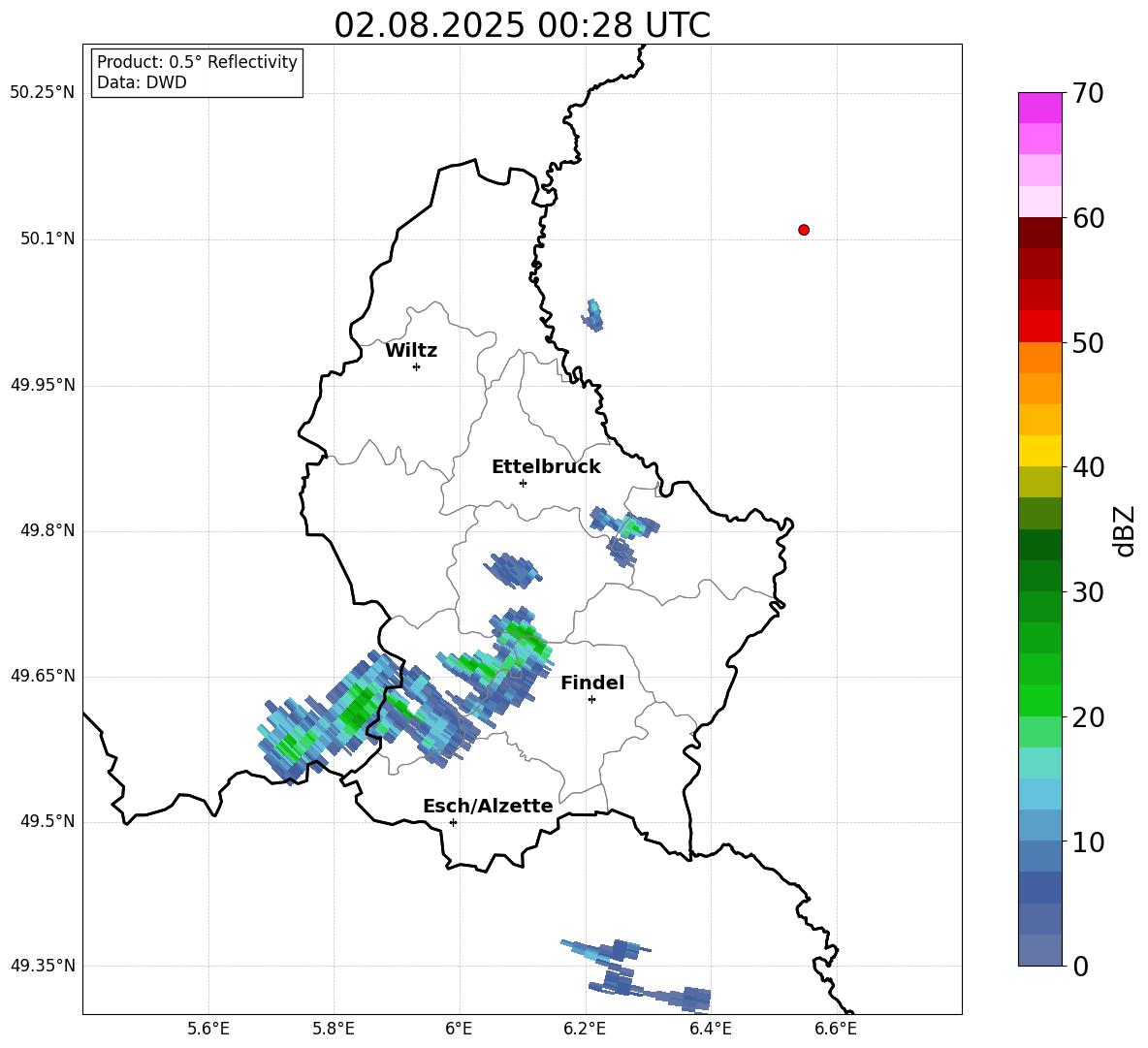Click the 49.35°N latitude label
1148x1048 pixels.
pyautogui.click(x=43, y=966)
